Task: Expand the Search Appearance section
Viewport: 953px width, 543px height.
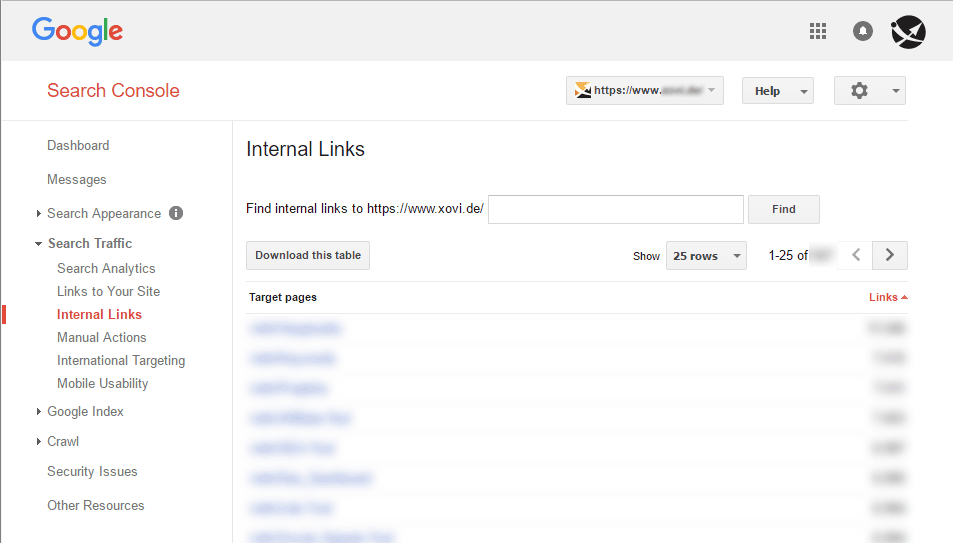Action: tap(38, 213)
